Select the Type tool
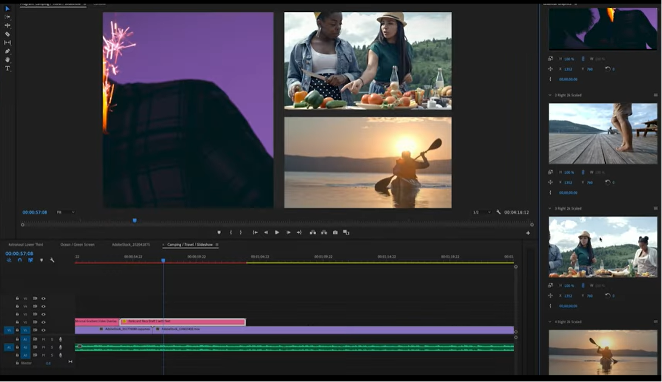662x382 pixels. (x=7, y=68)
